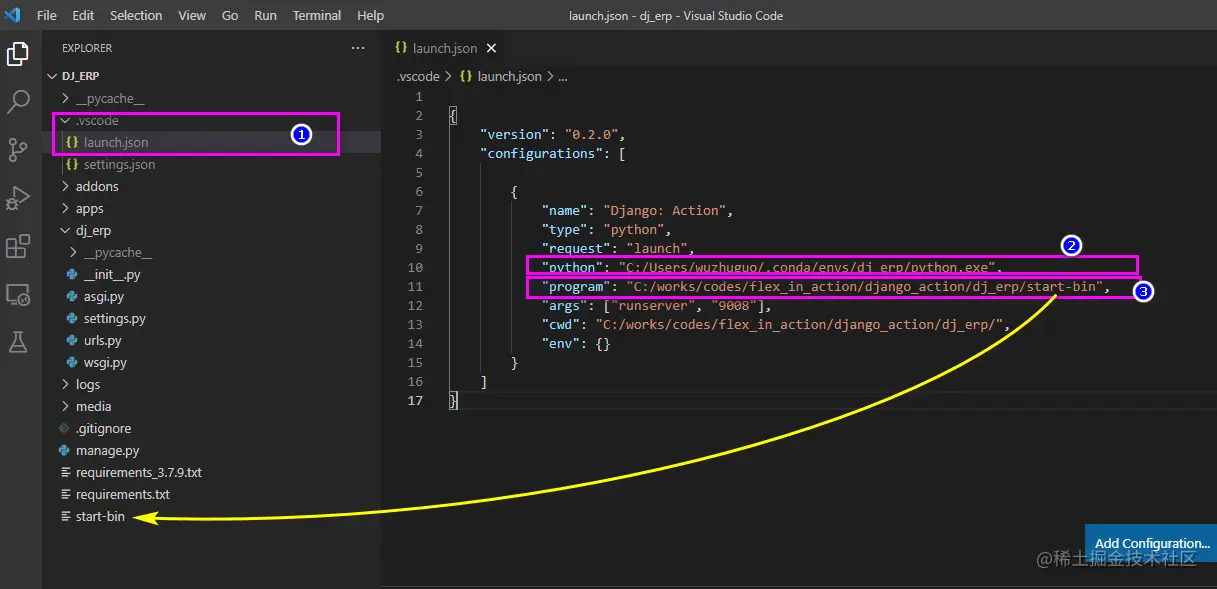Collapse the .vscode folder
Screen dimensions: 1217x589
click(x=97, y=120)
